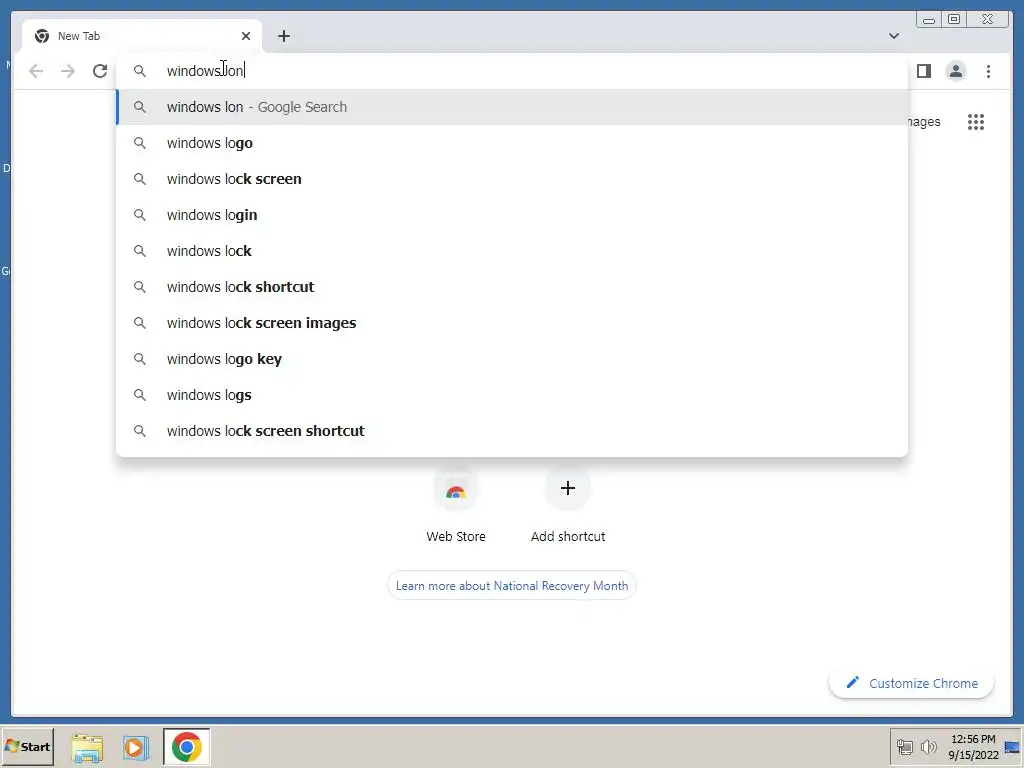Click search icon beside 'windows logo'
1024x768 pixels.
tap(140, 143)
